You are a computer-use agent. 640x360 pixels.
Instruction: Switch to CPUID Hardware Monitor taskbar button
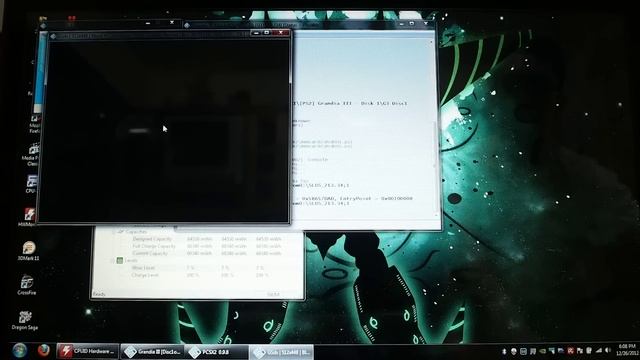click(87, 351)
